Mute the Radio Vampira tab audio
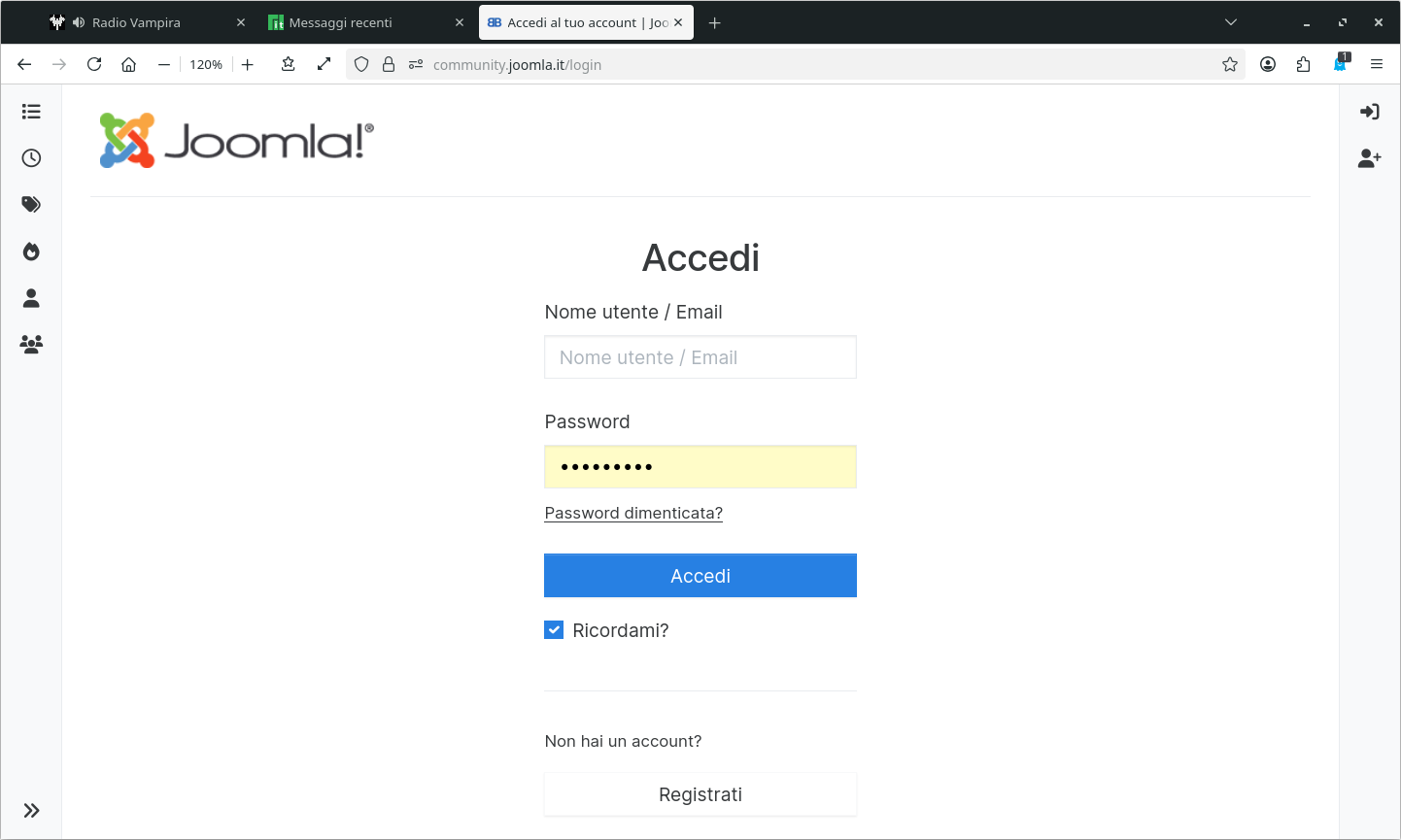 pyautogui.click(x=79, y=22)
